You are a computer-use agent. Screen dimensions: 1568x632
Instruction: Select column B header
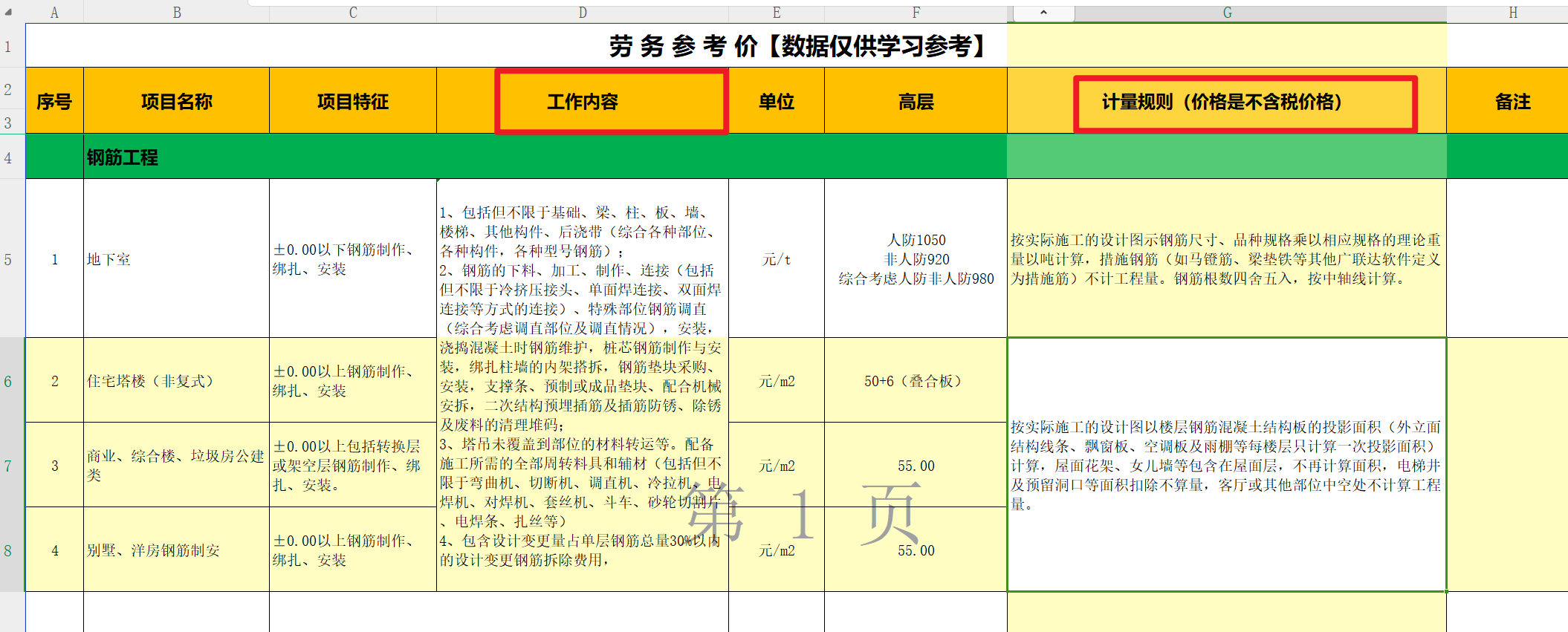point(177,13)
